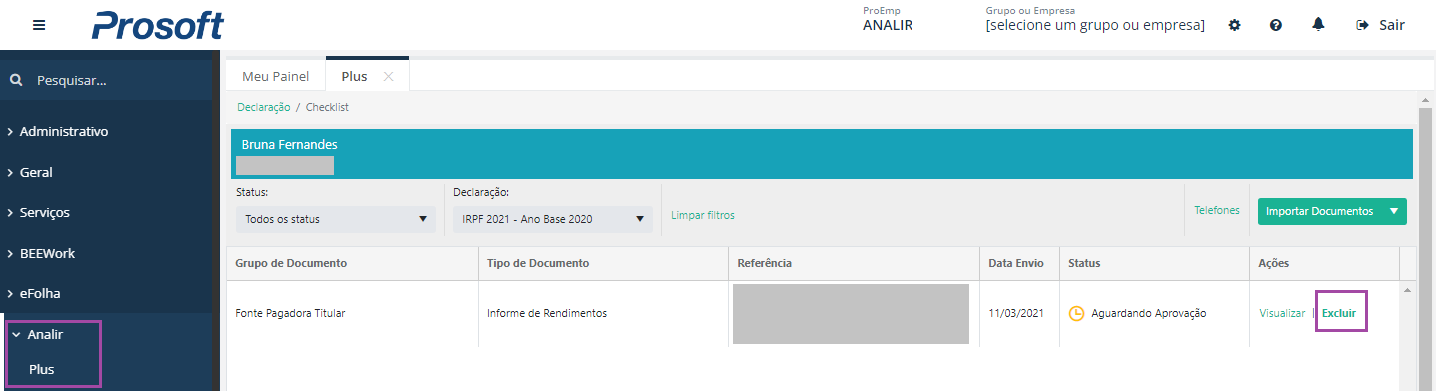This screenshot has width=1436, height=391.
Task: Switch to the Meu Painel tab
Action: [x=276, y=76]
